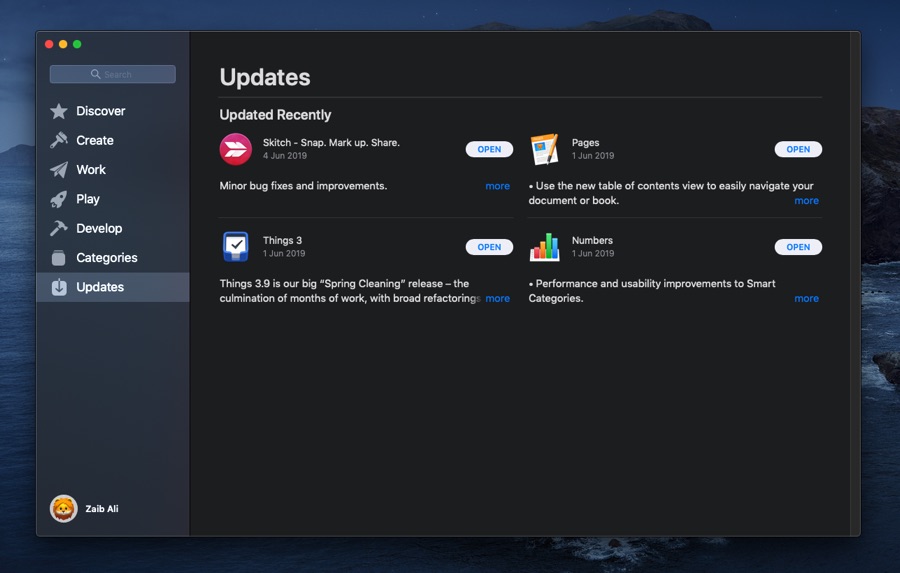Click the Work paper plane icon
The height and width of the screenshot is (573, 900).
click(59, 169)
